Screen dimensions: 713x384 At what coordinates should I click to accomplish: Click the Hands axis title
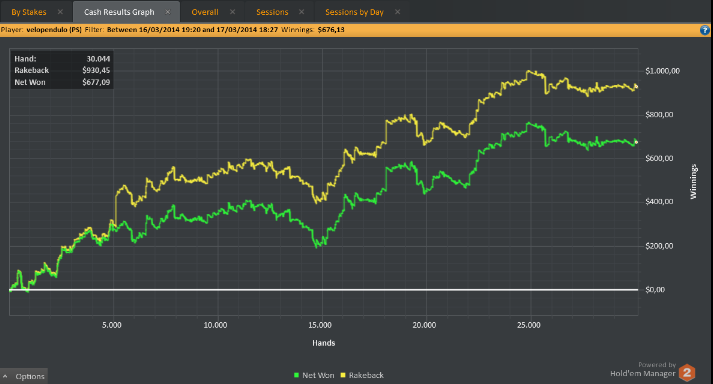[x=323, y=343]
